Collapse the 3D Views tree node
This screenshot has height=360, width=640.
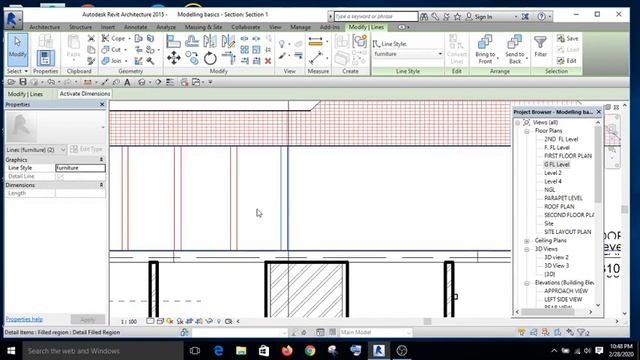[527, 249]
